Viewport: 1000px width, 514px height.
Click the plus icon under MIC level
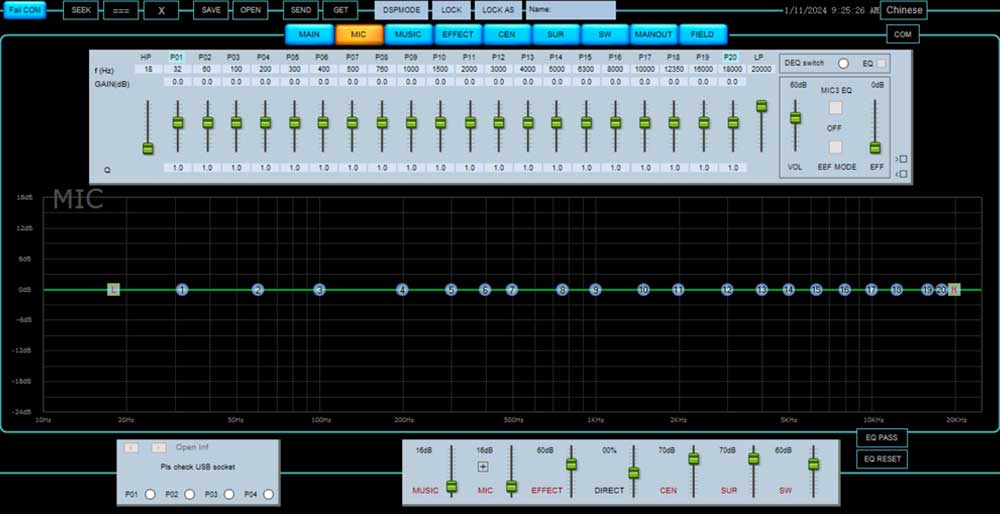[x=483, y=467]
